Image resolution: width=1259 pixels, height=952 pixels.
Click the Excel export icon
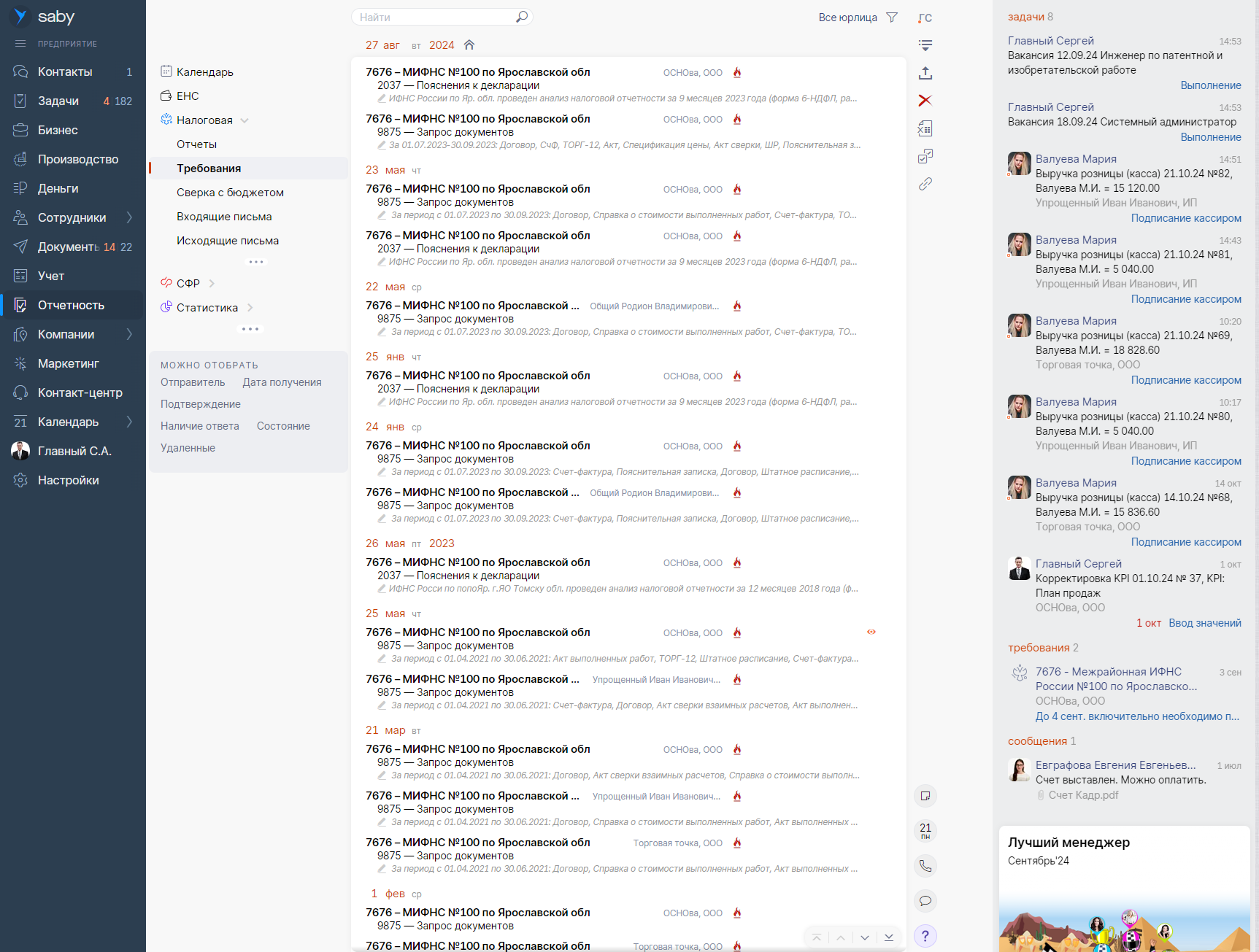point(925,129)
